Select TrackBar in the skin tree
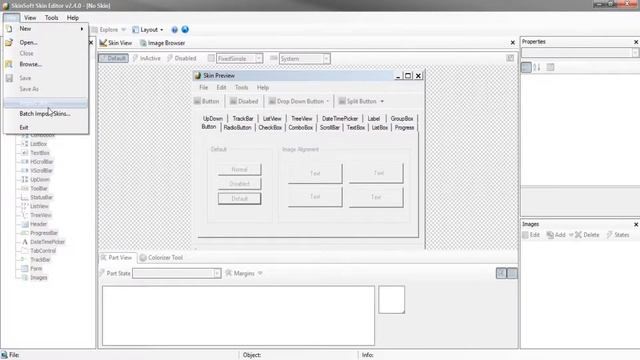 40,260
